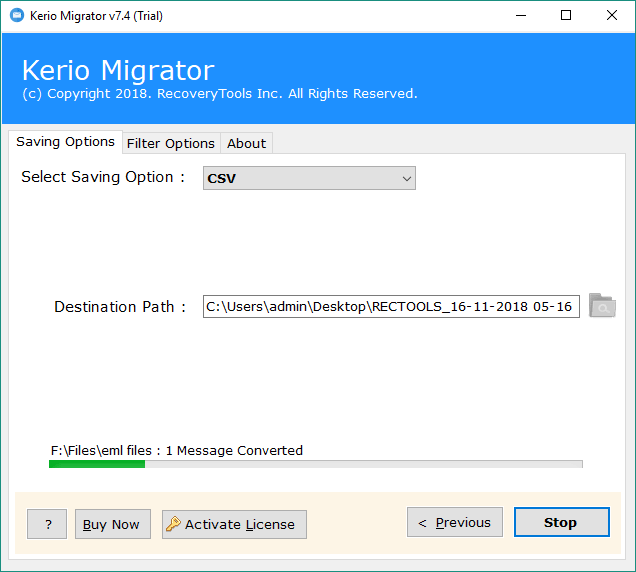Close the Kerio Migrator window
This screenshot has width=636, height=572.
(x=612, y=16)
